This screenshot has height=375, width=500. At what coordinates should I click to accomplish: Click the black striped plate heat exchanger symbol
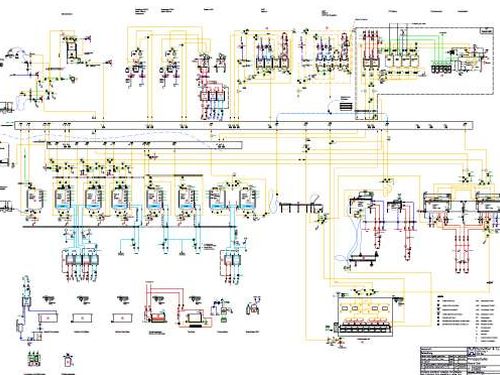pyautogui.click(x=346, y=106)
